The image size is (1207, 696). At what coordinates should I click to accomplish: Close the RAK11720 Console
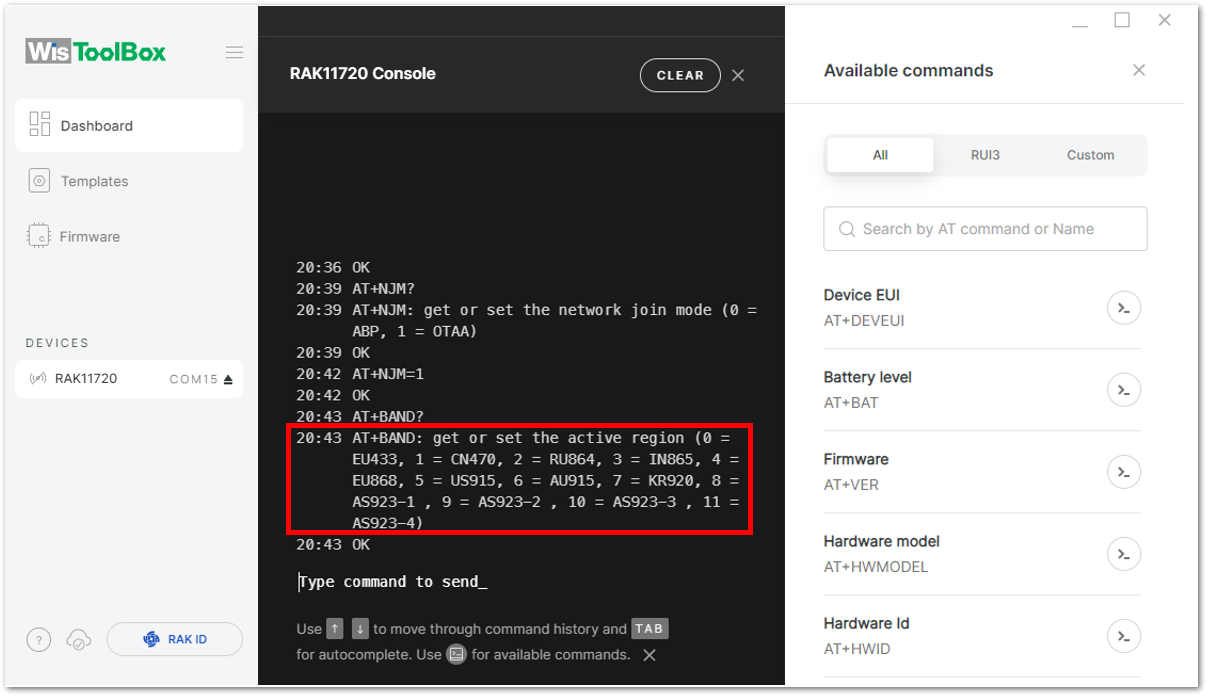click(x=738, y=75)
